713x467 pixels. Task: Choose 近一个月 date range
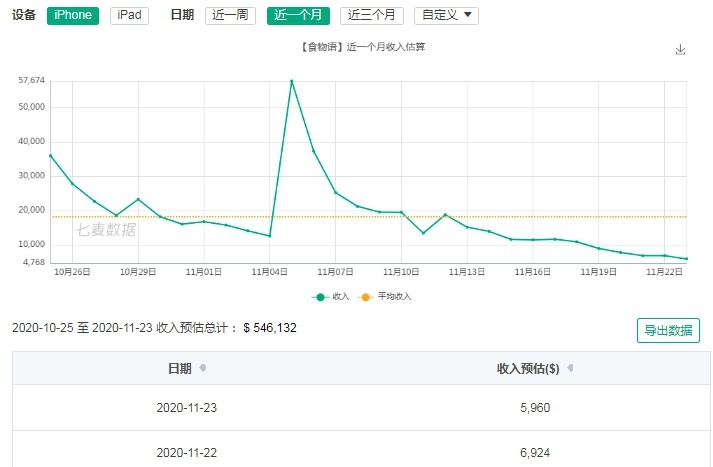(298, 15)
